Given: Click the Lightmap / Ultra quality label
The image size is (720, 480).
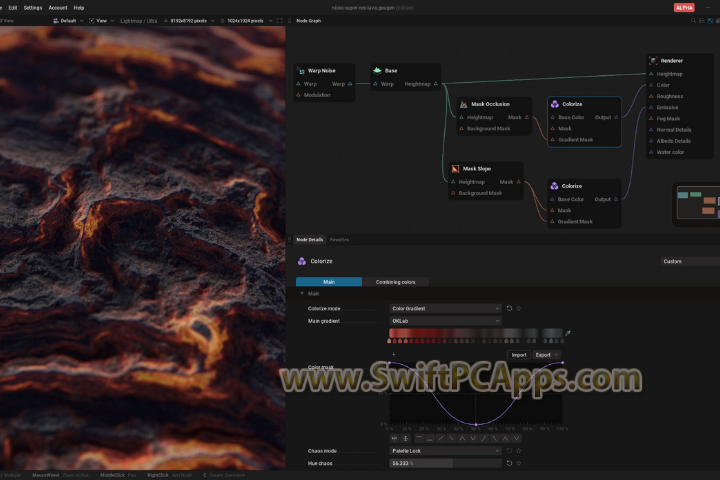Looking at the screenshot, I should point(139,21).
